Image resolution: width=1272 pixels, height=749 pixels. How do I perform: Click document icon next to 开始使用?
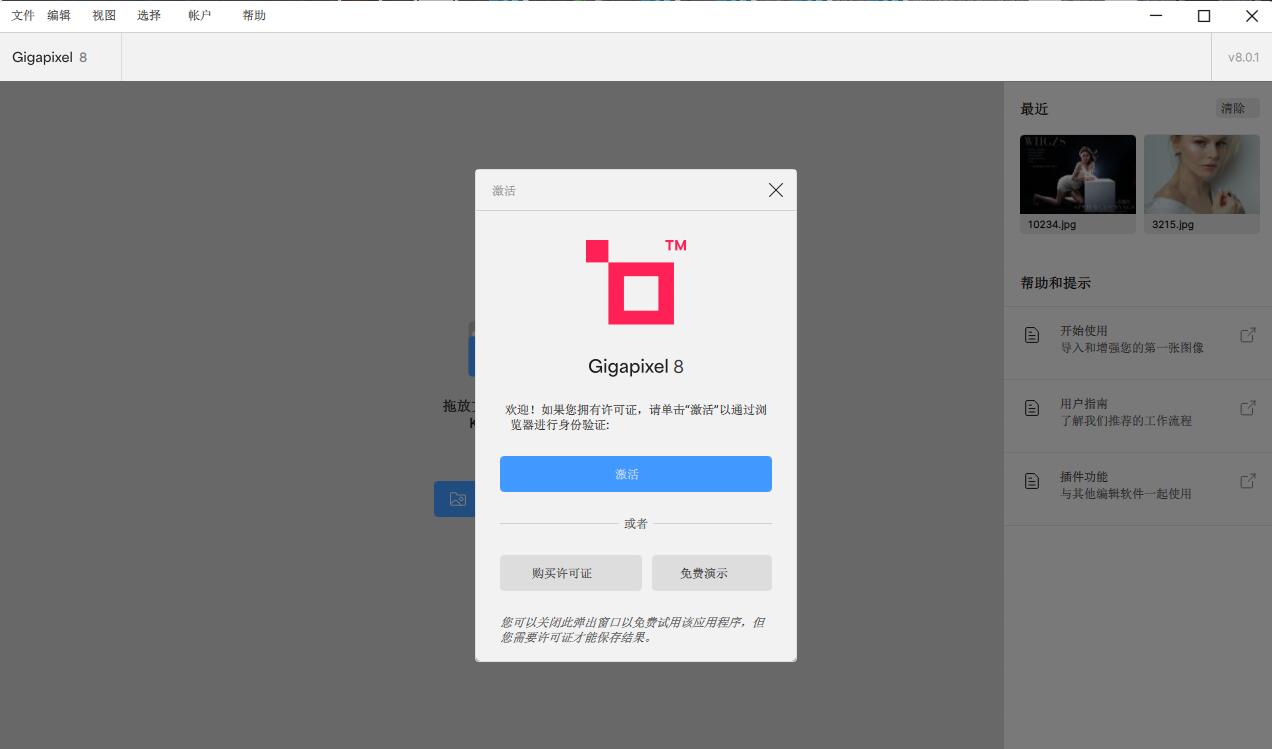(x=1032, y=335)
